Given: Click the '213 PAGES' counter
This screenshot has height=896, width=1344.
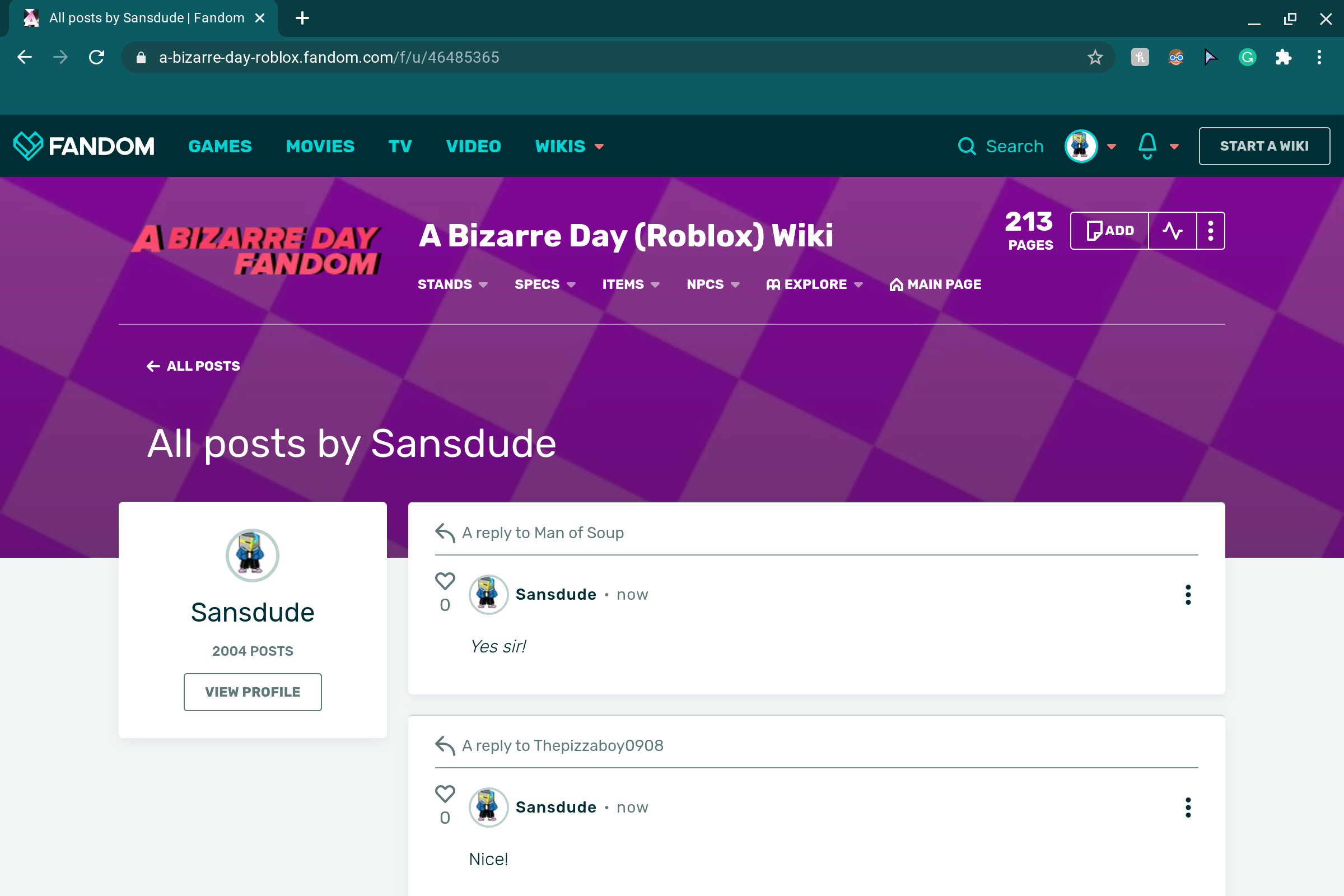Looking at the screenshot, I should pyautogui.click(x=1030, y=231).
